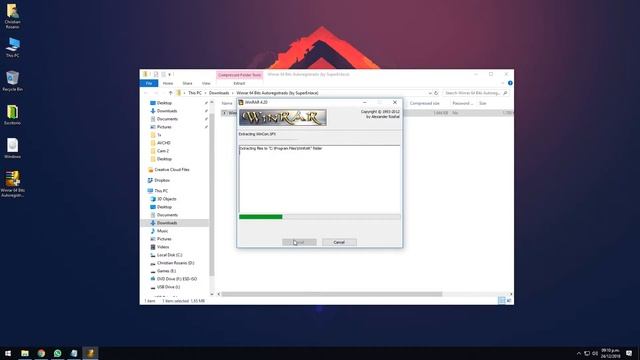Open the AVCHD folder in navigation pane
The width and height of the screenshot is (640, 360).
point(164,143)
